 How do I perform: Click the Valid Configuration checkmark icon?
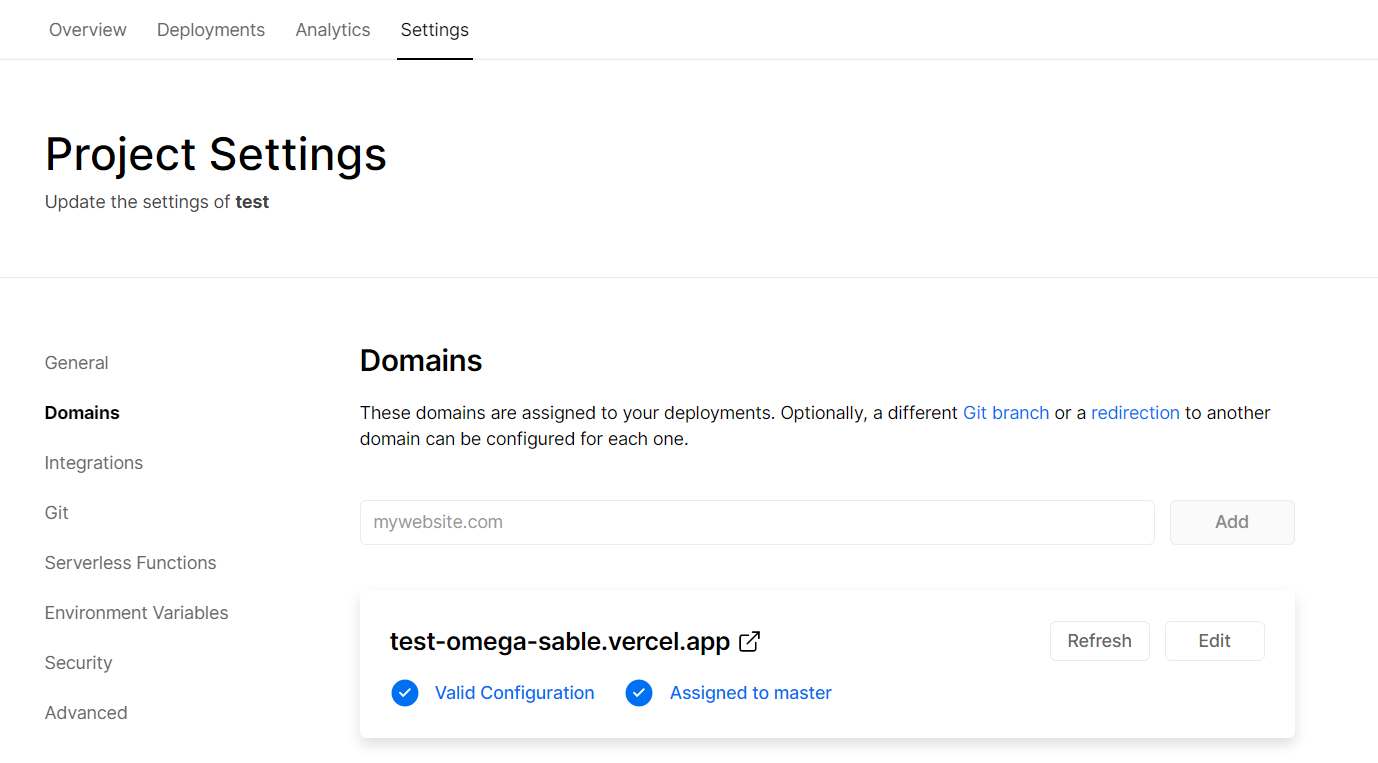[x=405, y=693]
